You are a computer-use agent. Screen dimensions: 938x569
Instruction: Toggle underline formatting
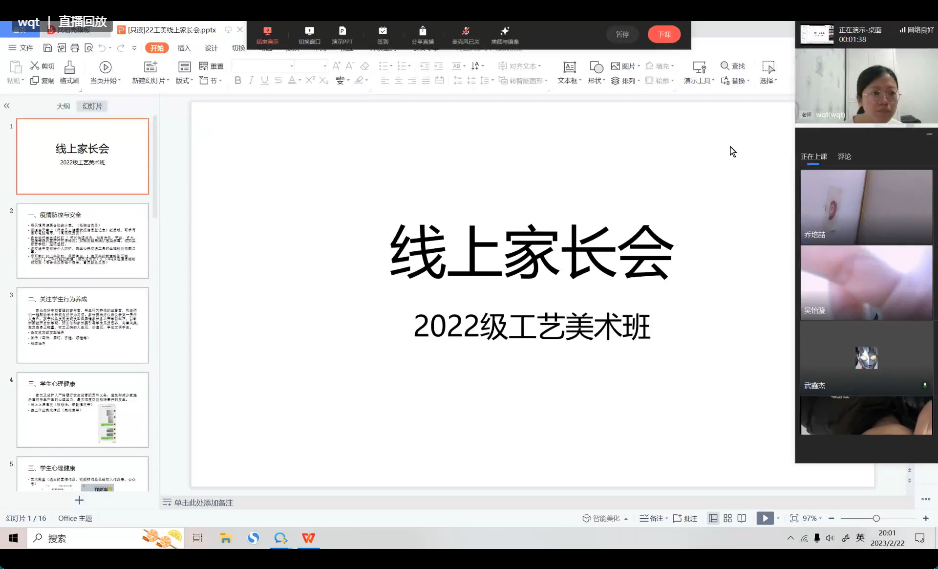pos(264,80)
